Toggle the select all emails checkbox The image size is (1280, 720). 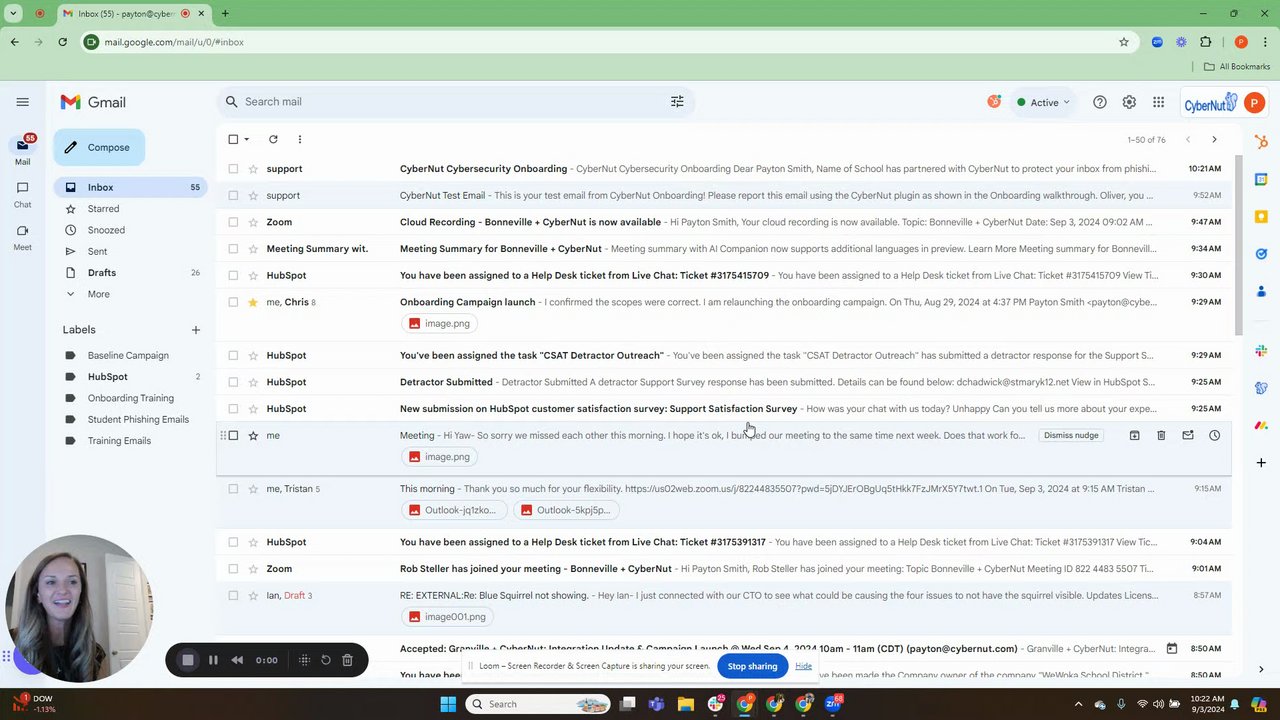(x=233, y=139)
